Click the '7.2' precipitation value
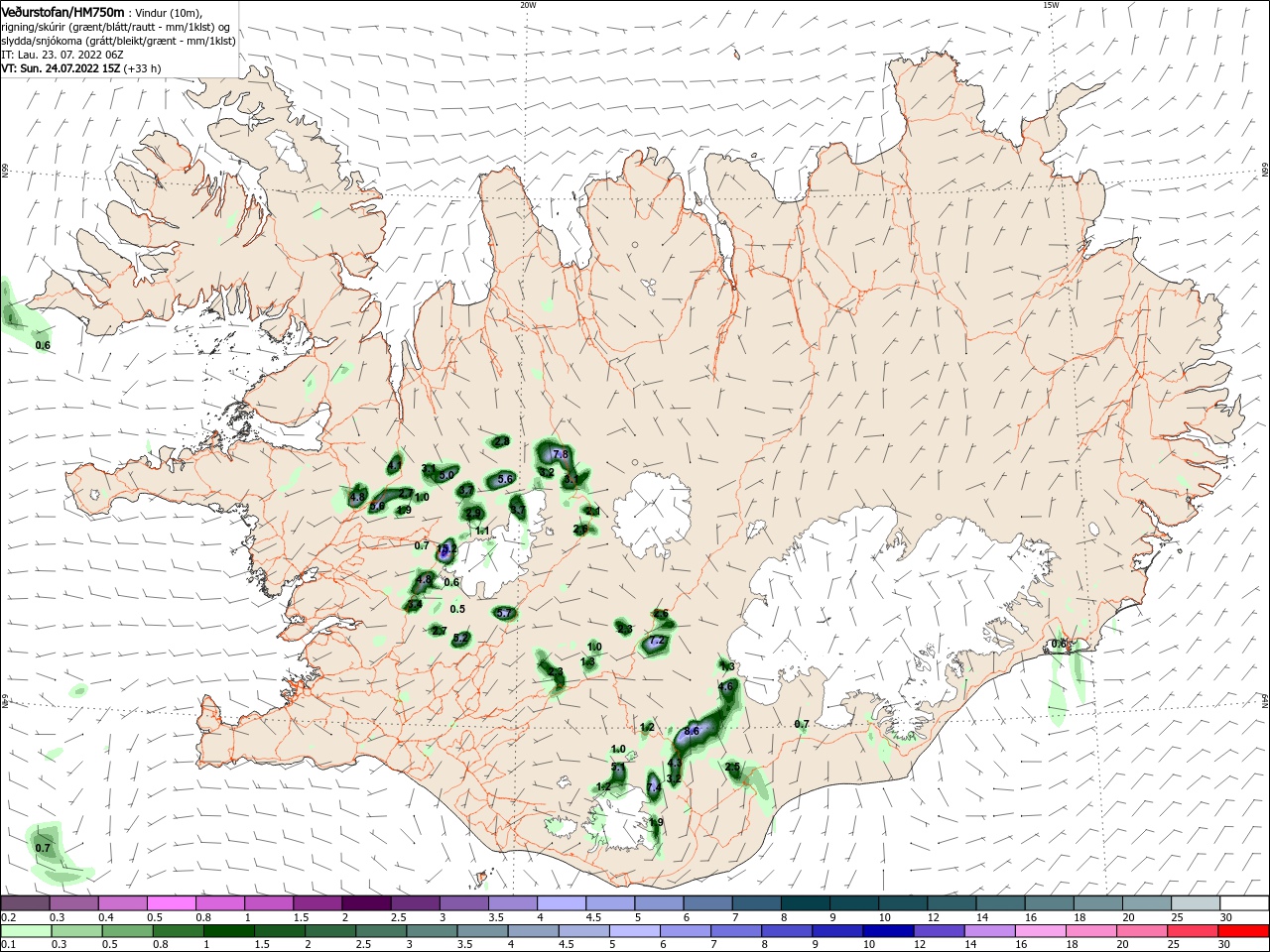1270x952 pixels. click(656, 642)
